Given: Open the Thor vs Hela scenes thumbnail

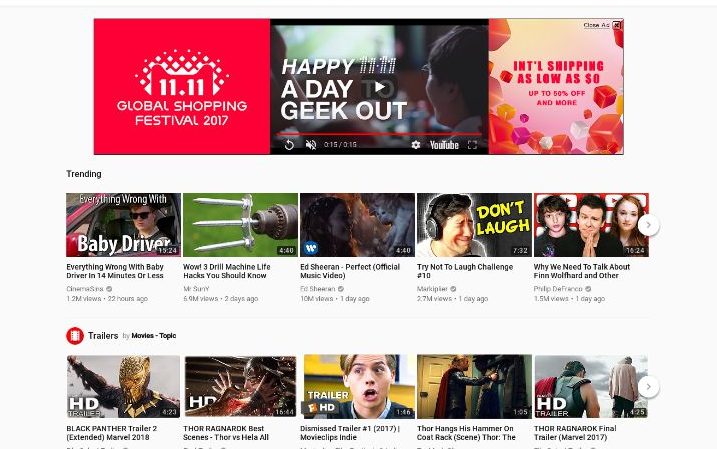Looking at the screenshot, I should tap(241, 386).
